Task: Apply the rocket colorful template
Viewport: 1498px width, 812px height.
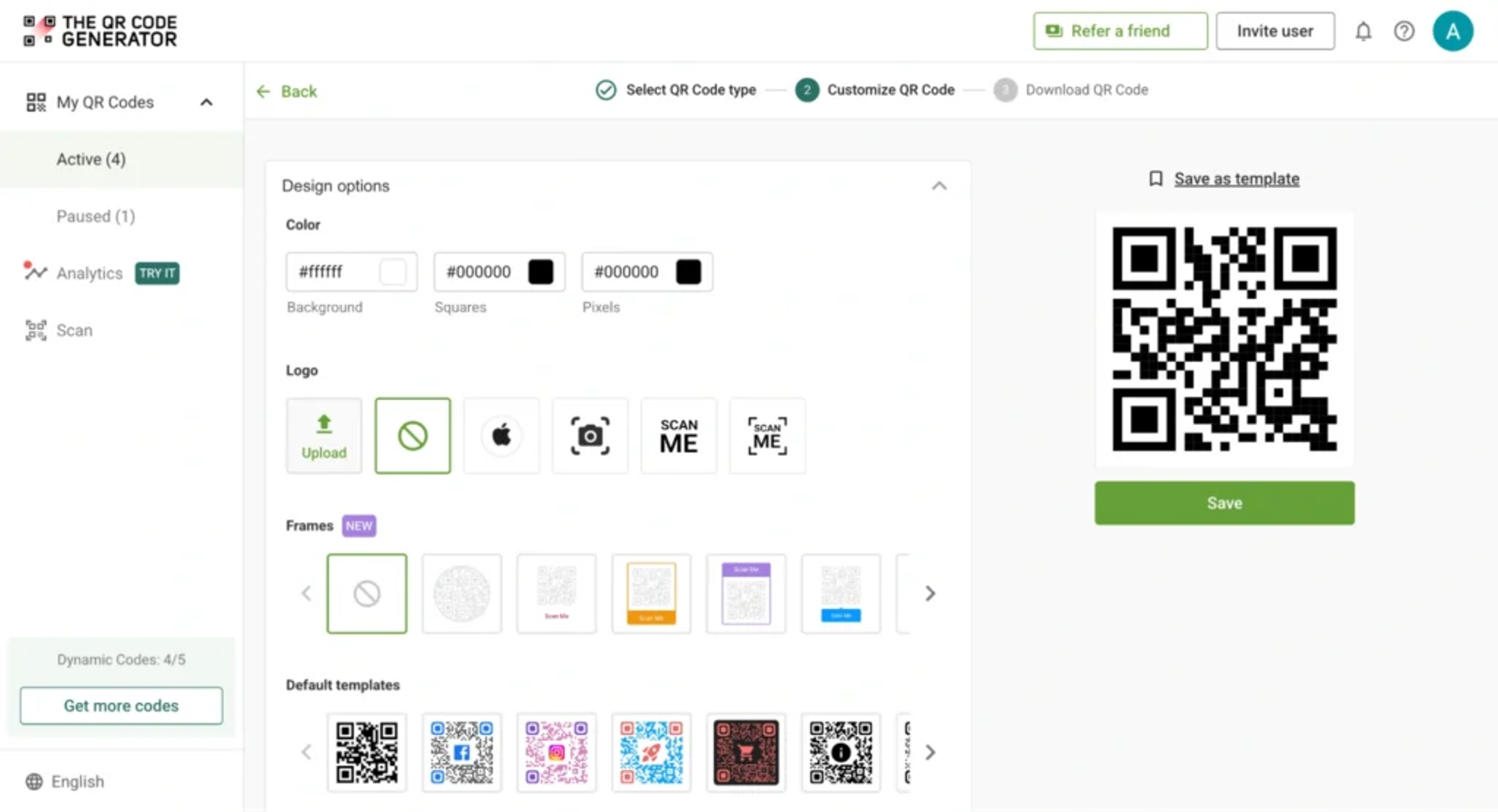Action: 651,753
